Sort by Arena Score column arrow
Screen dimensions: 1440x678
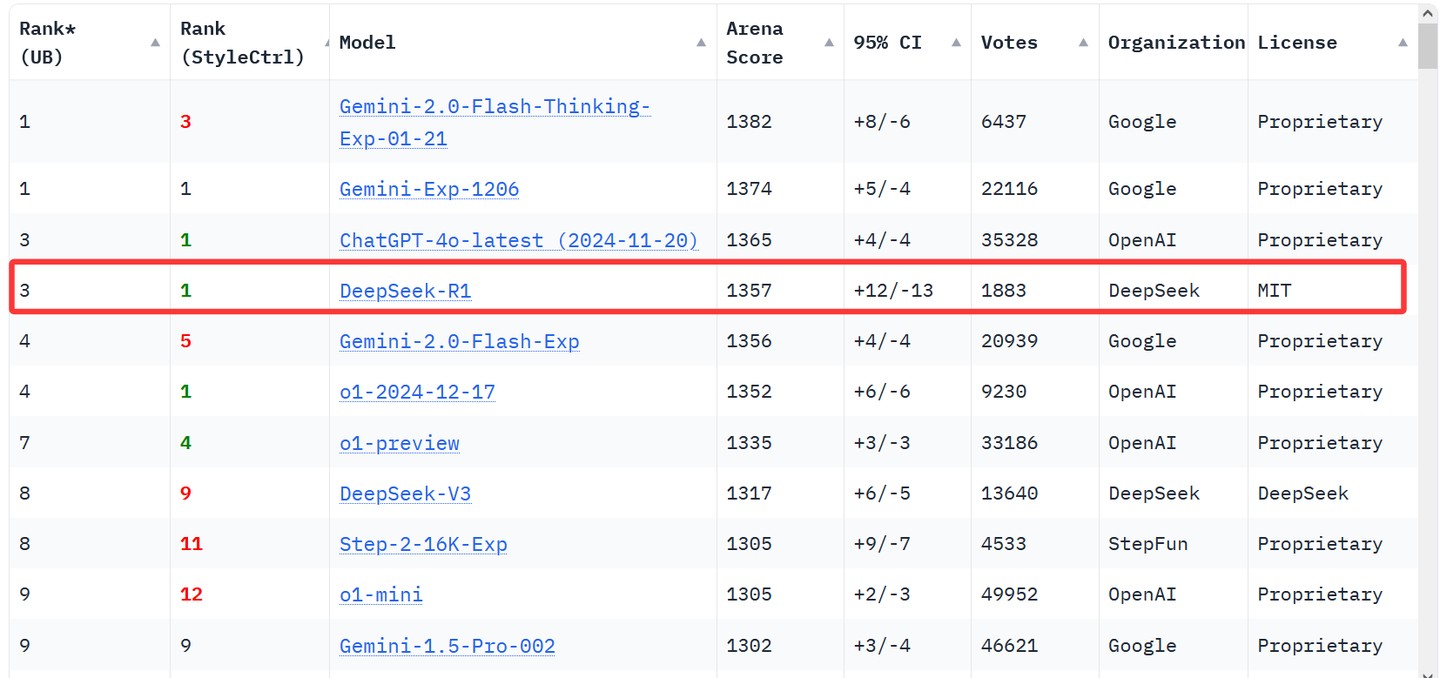[x=829, y=43]
